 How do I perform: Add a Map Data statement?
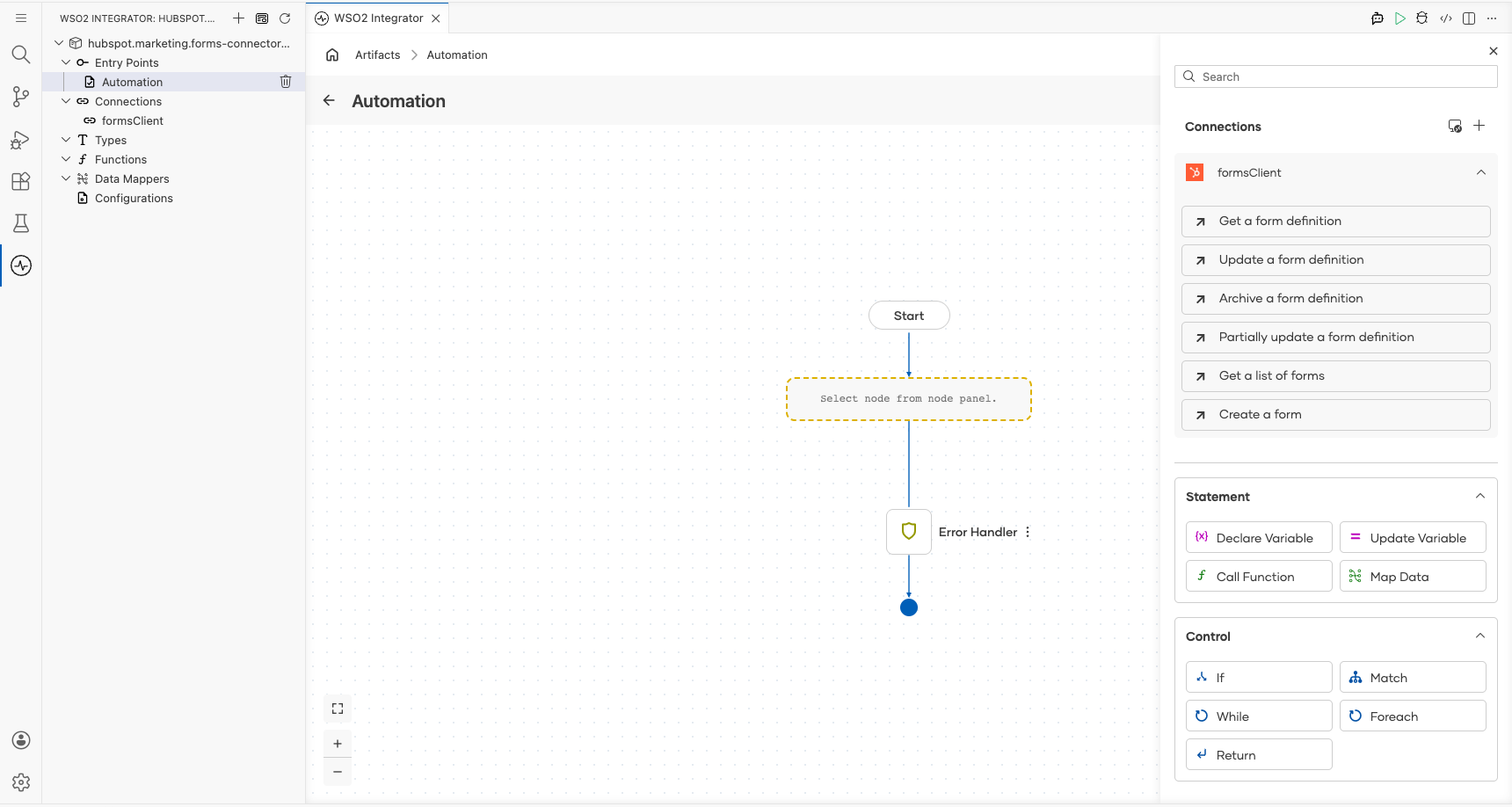[1413, 576]
